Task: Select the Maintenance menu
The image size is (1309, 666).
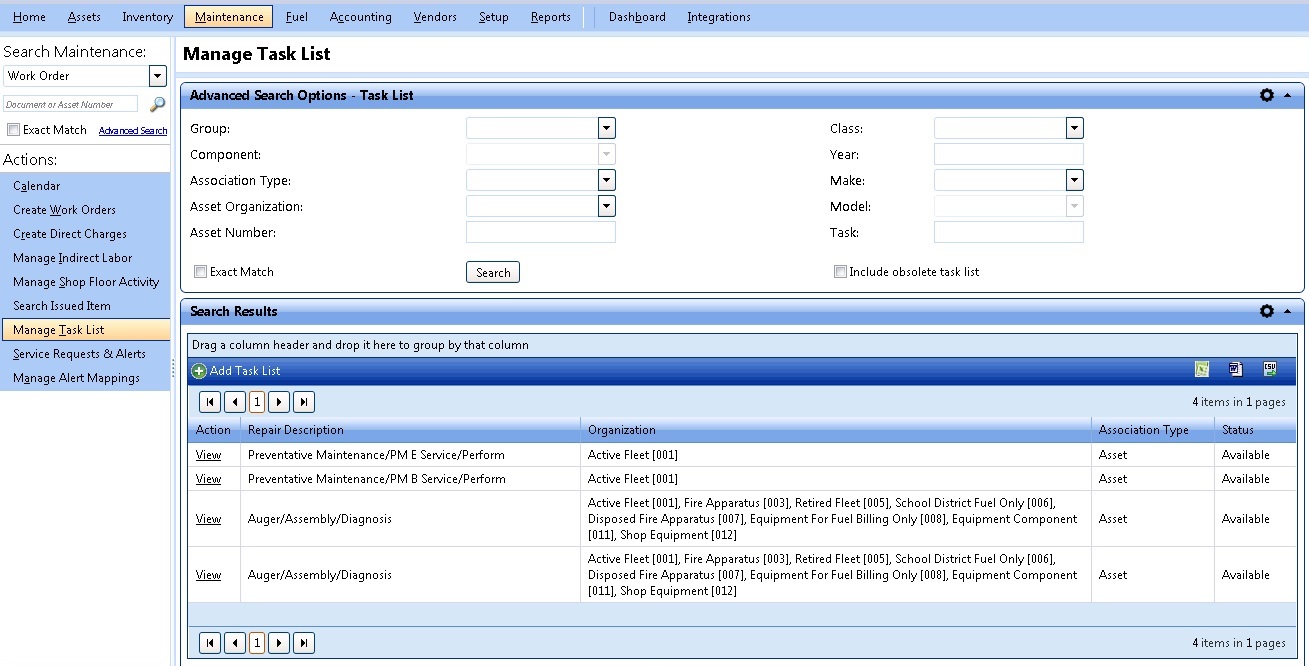Action: click(x=229, y=17)
